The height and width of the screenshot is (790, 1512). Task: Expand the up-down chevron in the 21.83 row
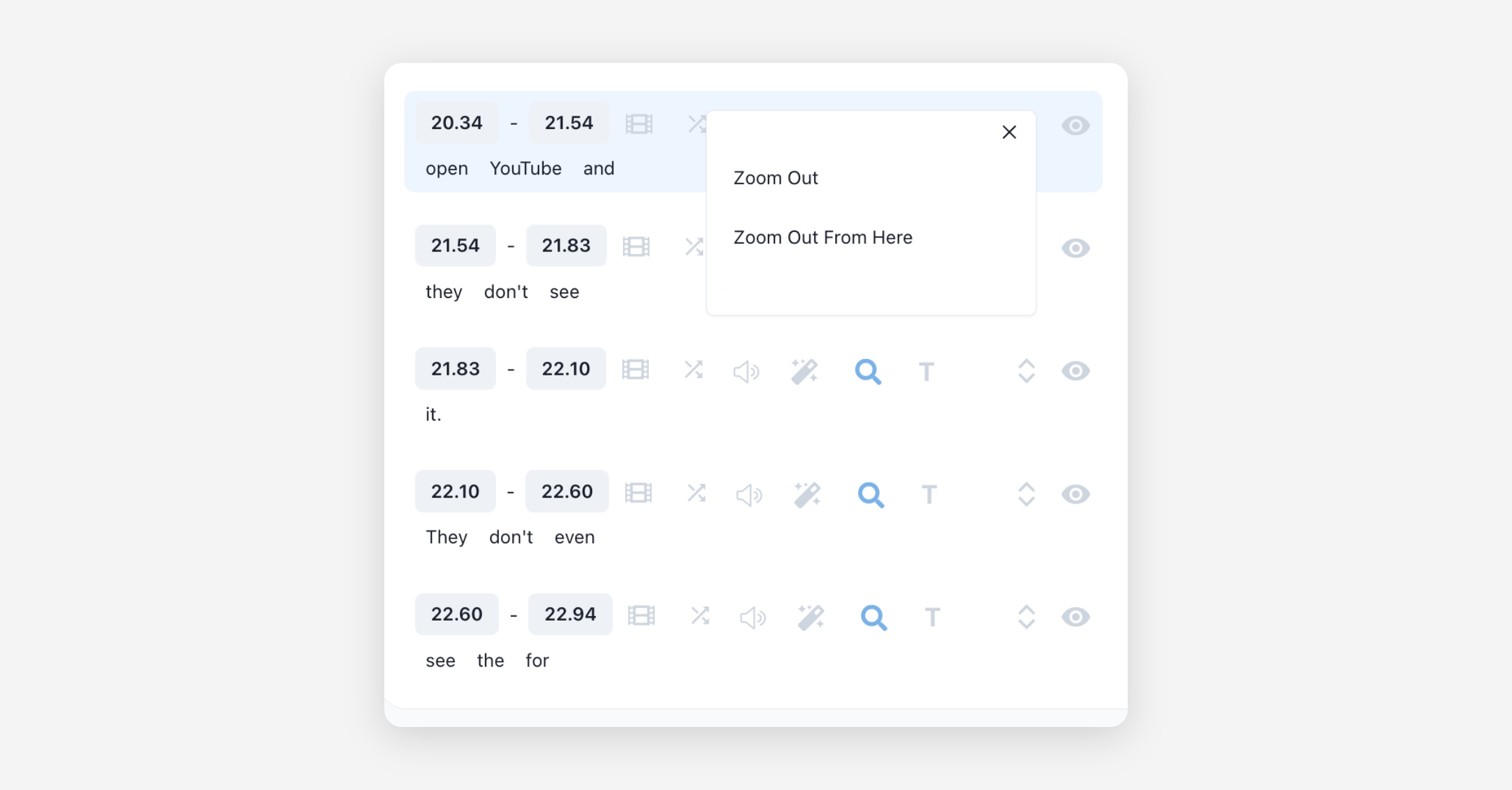(1026, 371)
